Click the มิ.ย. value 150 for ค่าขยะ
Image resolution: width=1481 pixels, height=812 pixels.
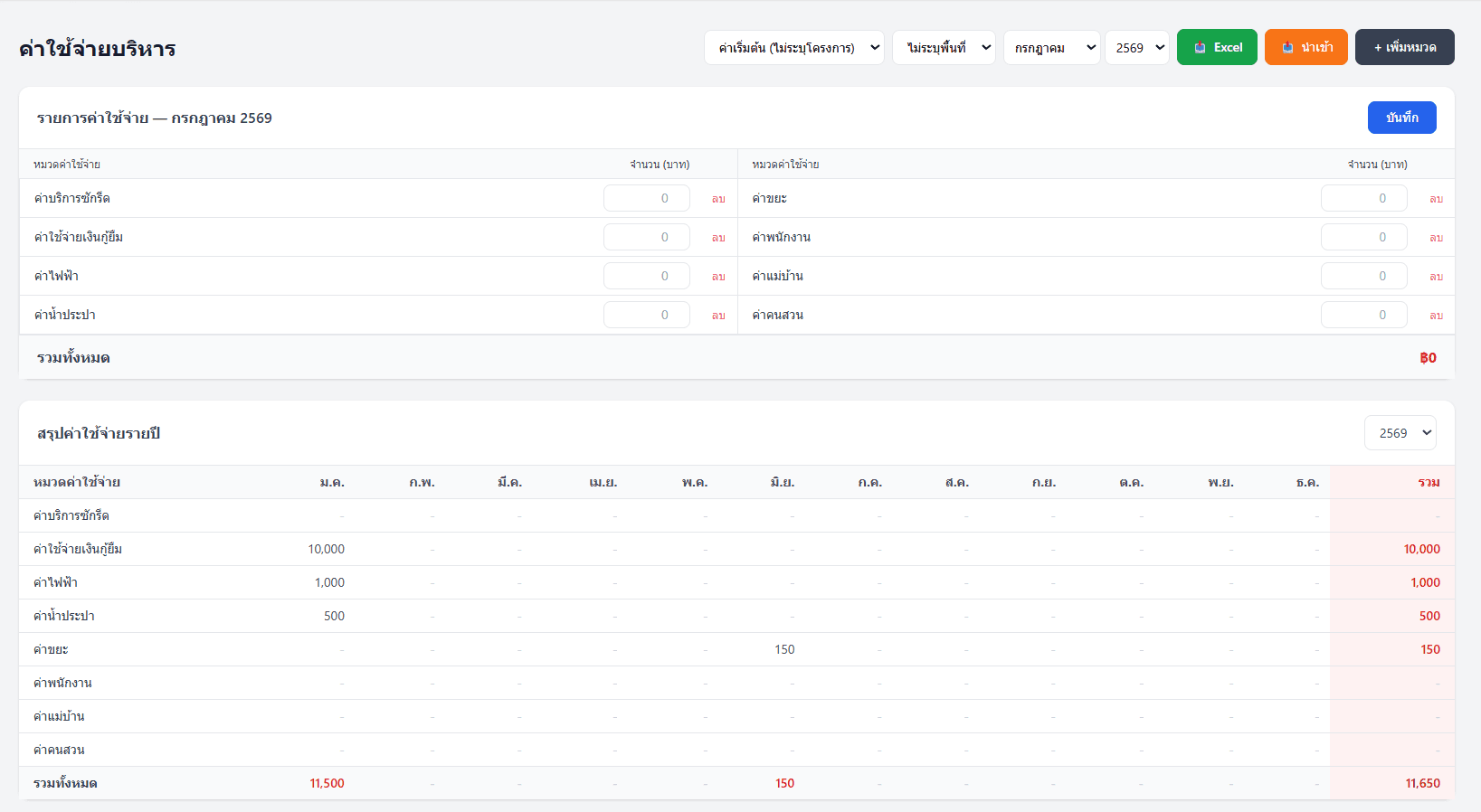(784, 649)
